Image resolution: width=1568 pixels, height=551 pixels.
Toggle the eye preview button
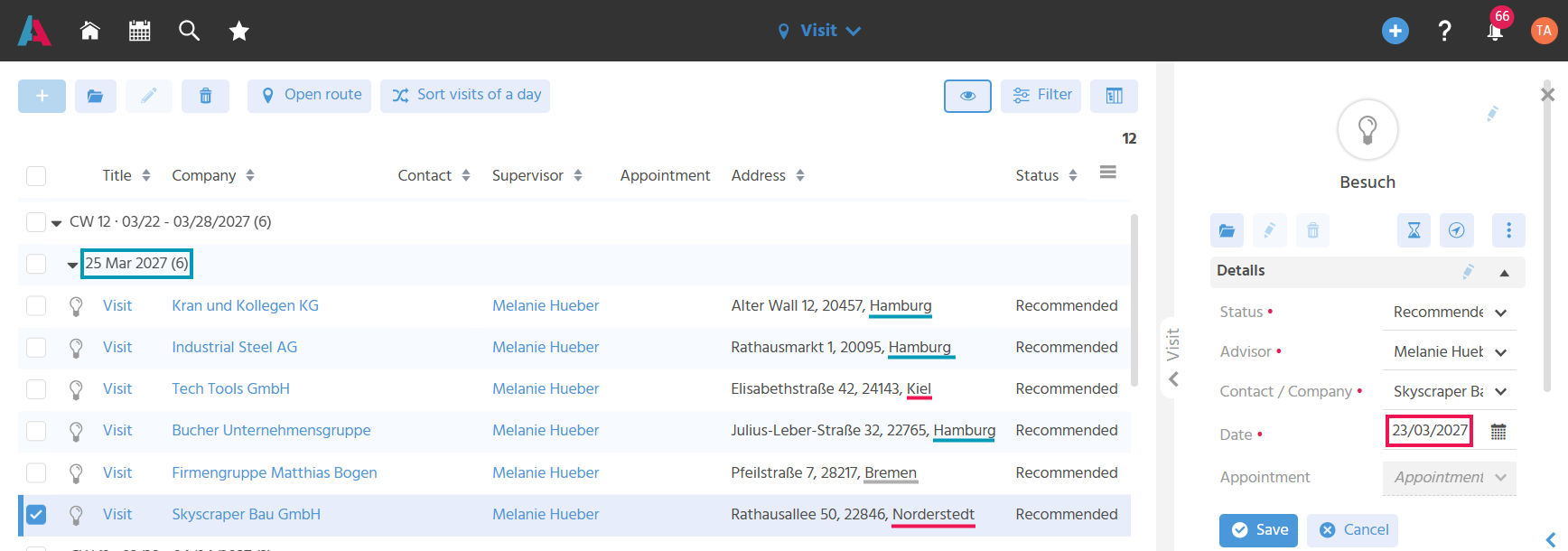point(967,96)
